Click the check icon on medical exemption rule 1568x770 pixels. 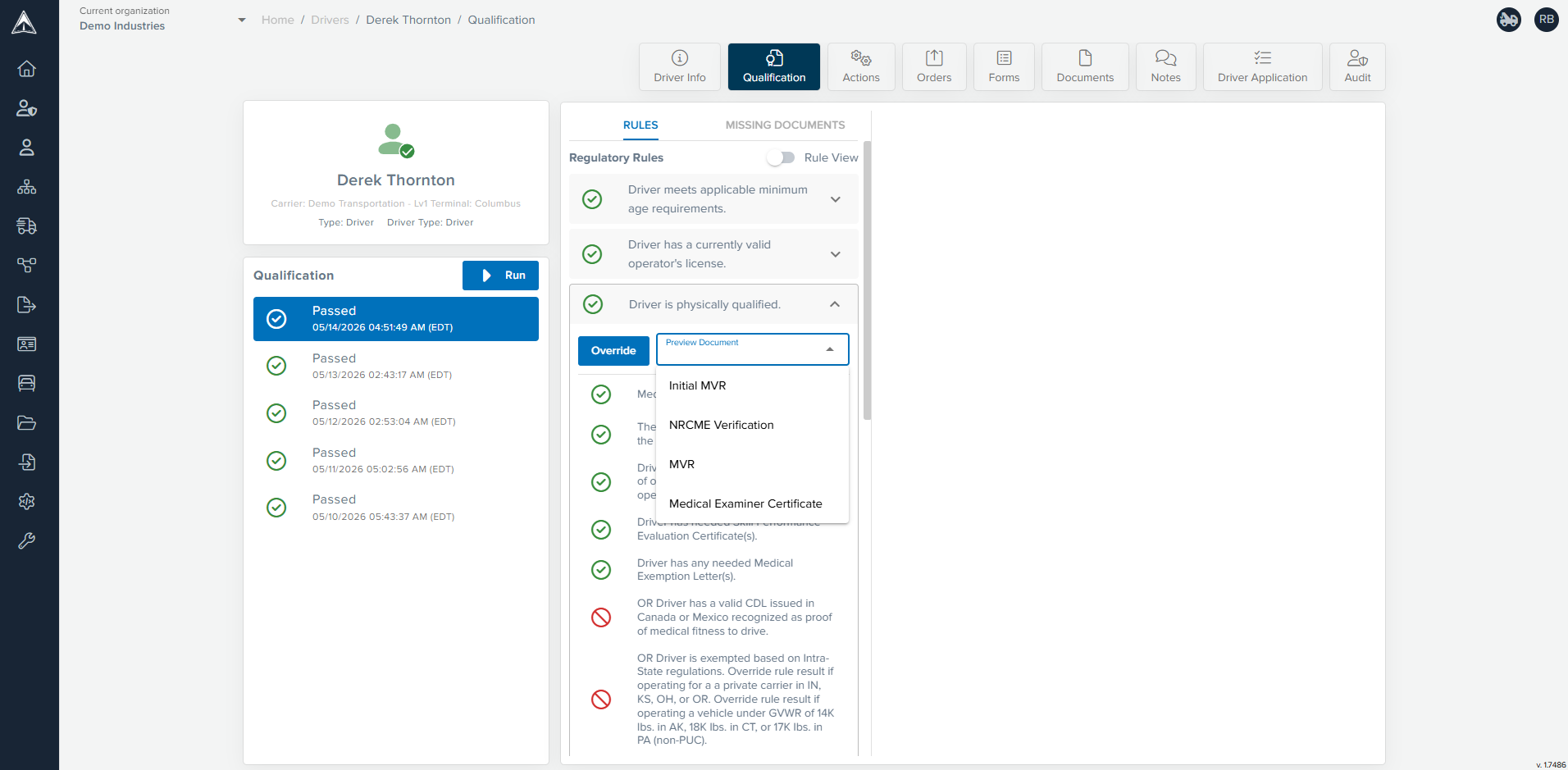click(601, 570)
